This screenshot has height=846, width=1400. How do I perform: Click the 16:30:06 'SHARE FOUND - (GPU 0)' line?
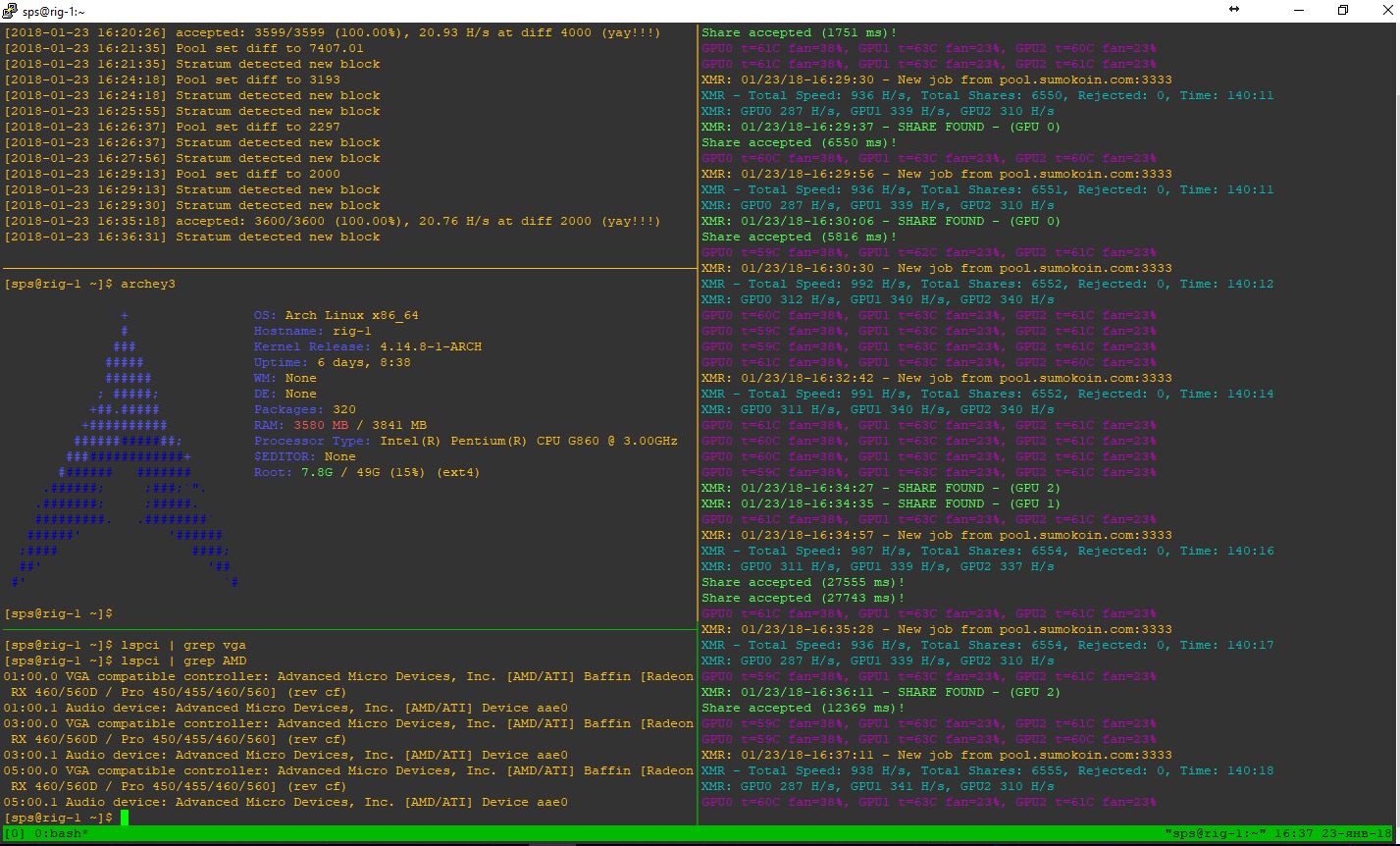point(881,221)
